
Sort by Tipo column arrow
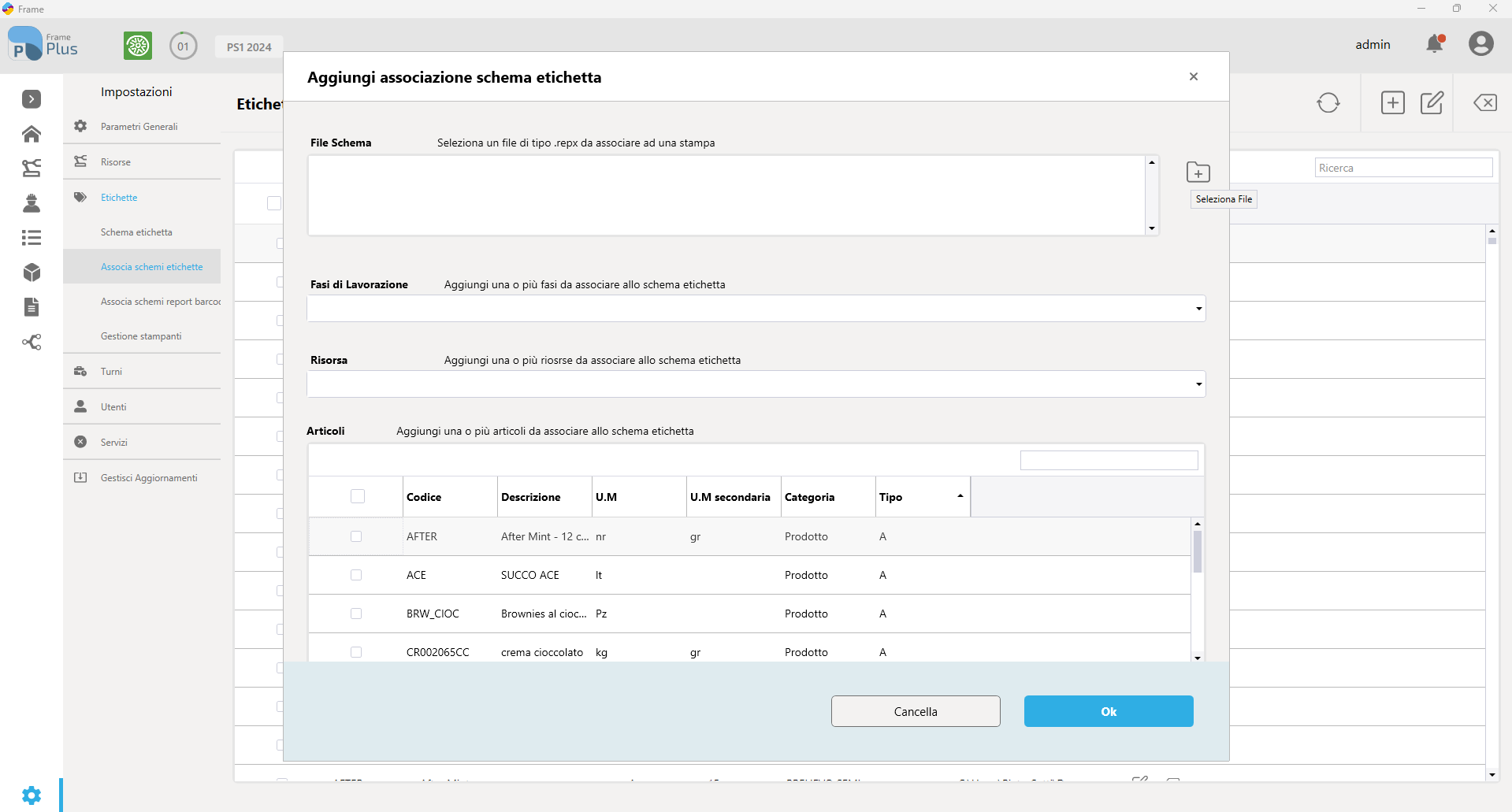(960, 496)
